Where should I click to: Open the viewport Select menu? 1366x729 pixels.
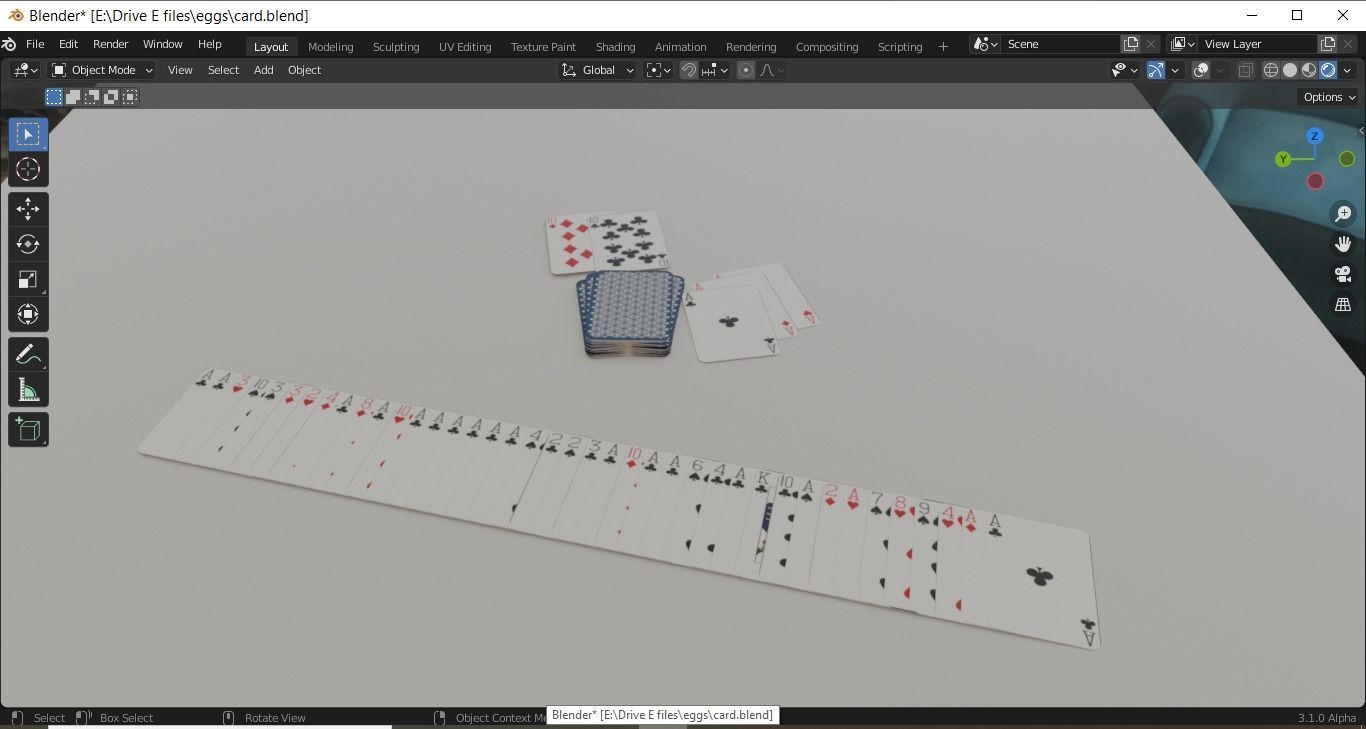223,70
